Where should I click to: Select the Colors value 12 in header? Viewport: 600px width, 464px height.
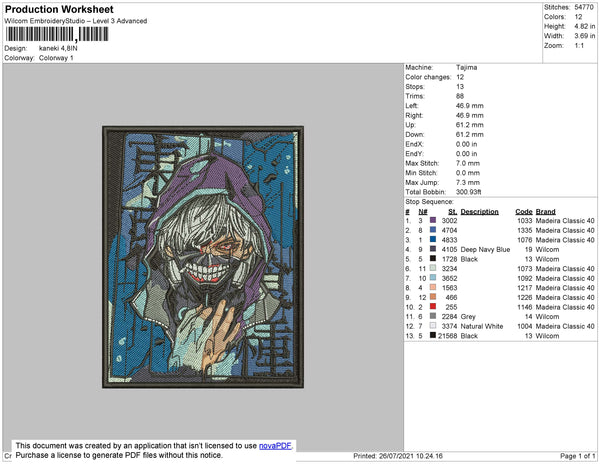[x=578, y=17]
